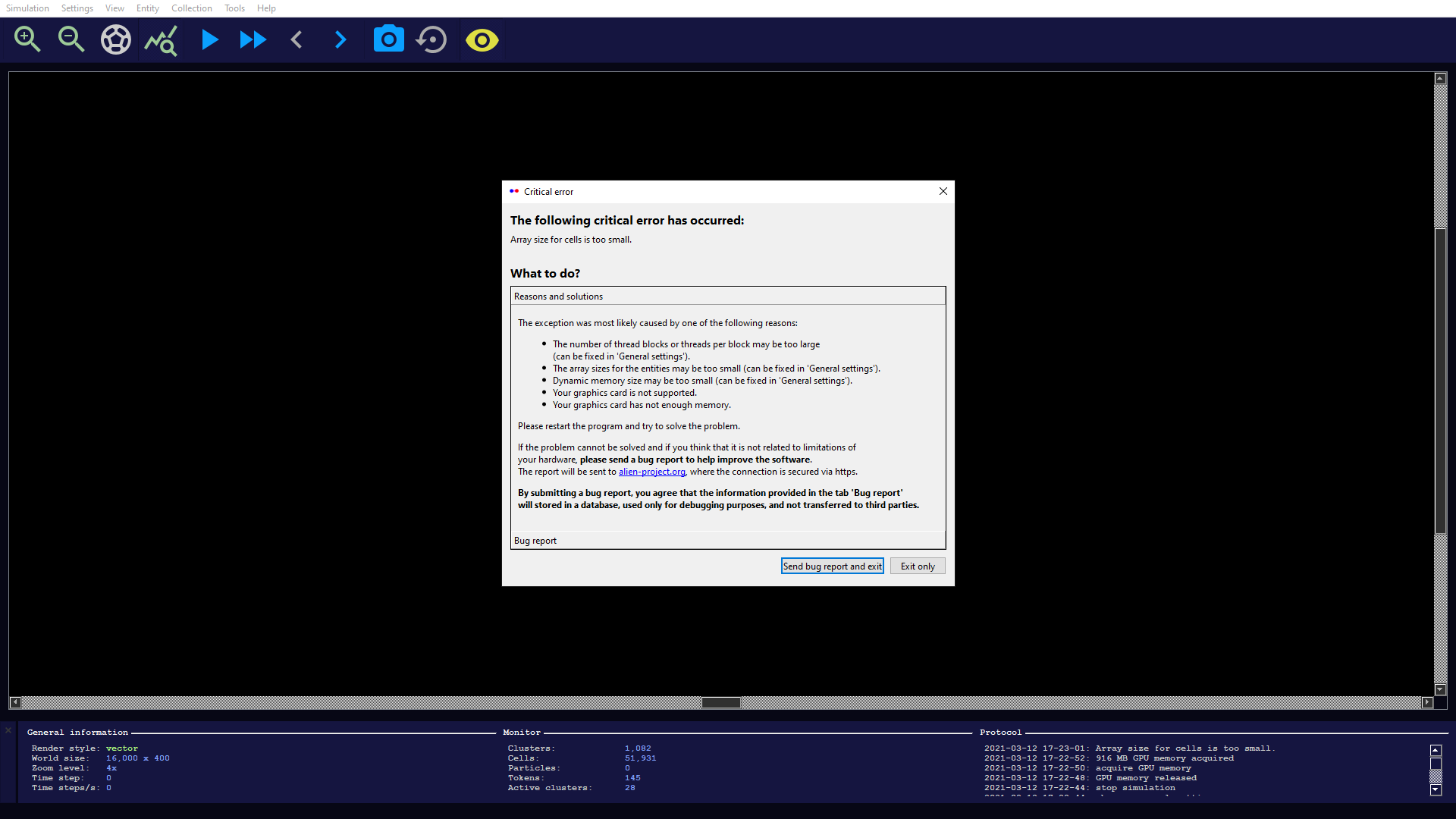Toggle the yellow eye display icon

pyautogui.click(x=482, y=39)
